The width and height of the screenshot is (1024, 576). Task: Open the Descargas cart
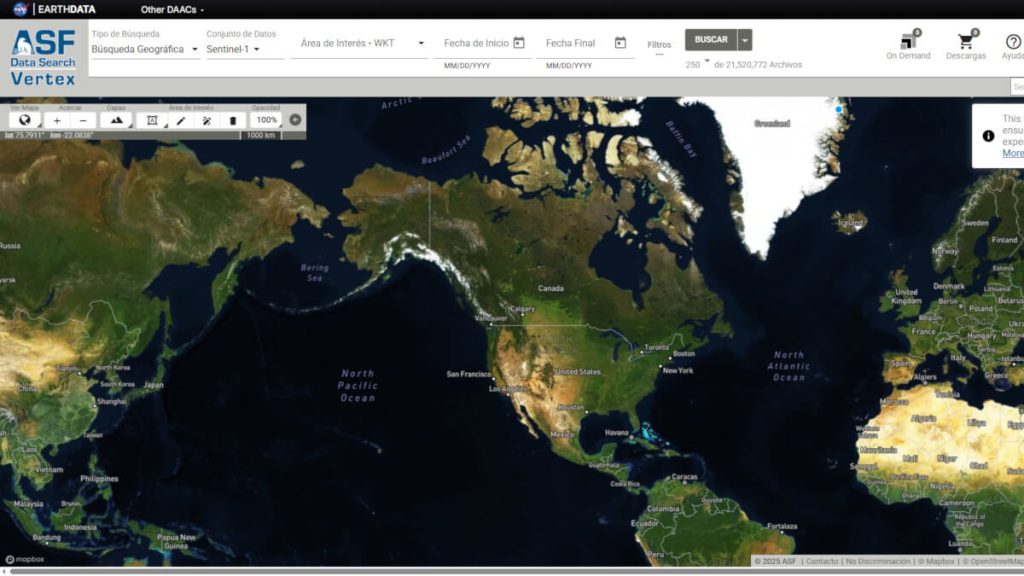(966, 46)
